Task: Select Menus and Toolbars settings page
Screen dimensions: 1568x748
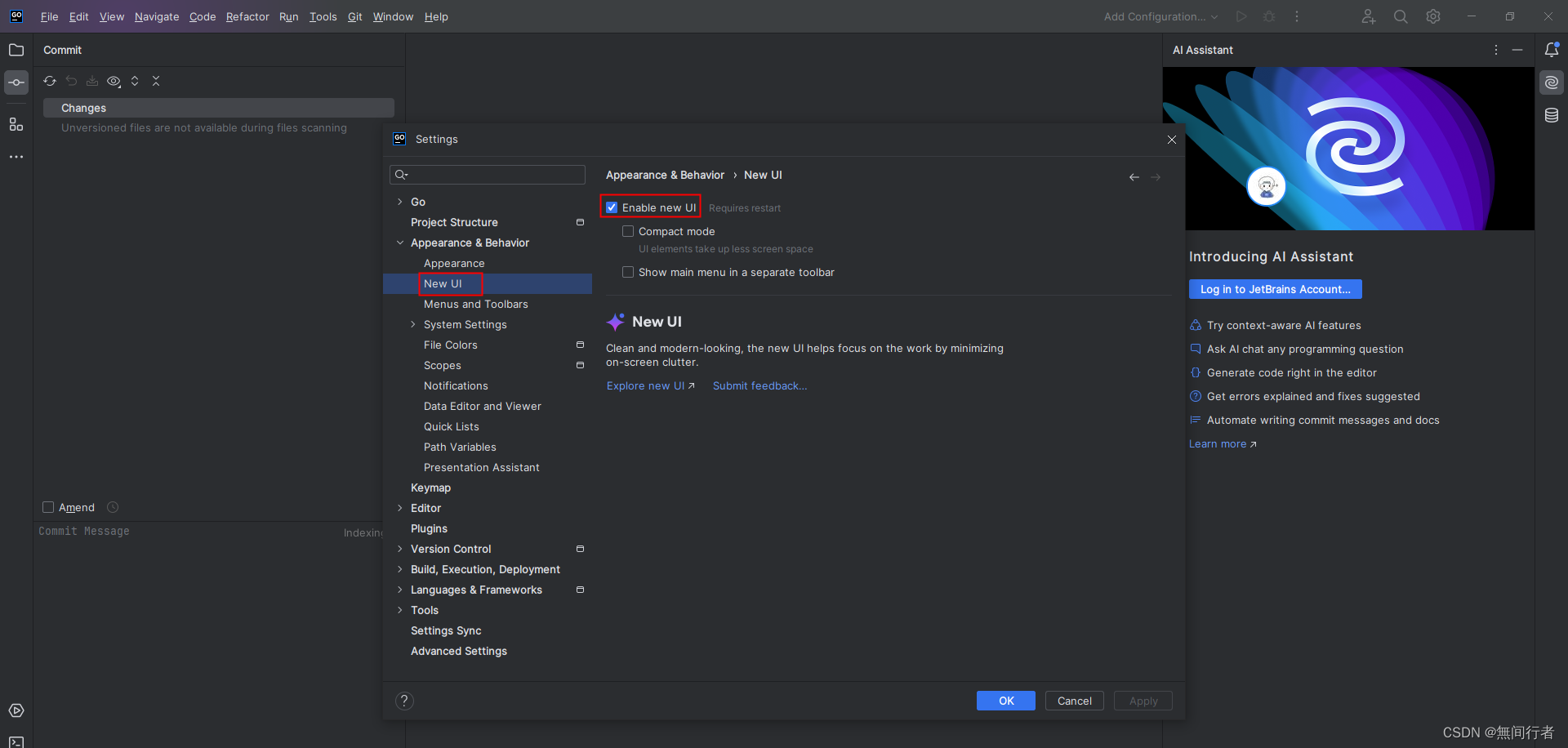Action: (x=475, y=304)
